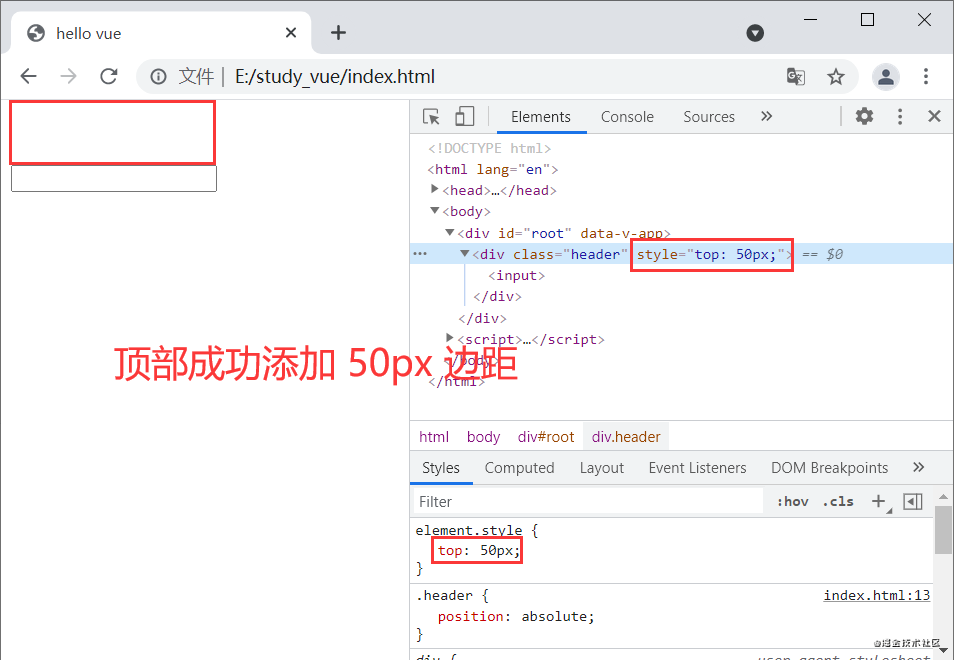The width and height of the screenshot is (954, 660).
Task: Open a new tab with the plus button
Action: 338,33
